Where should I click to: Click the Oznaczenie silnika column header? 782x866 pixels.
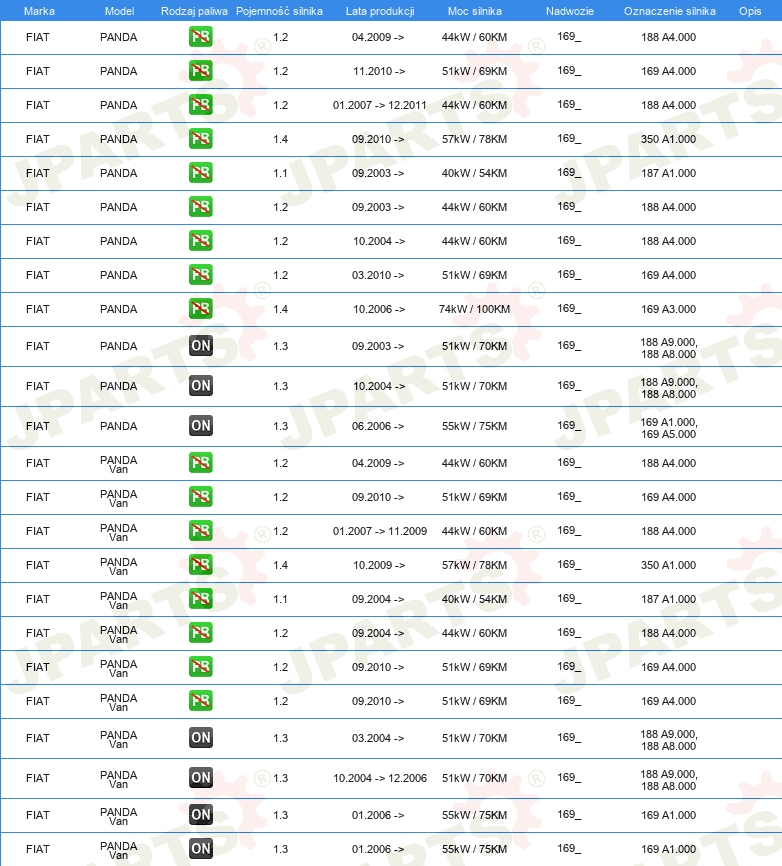(x=669, y=11)
